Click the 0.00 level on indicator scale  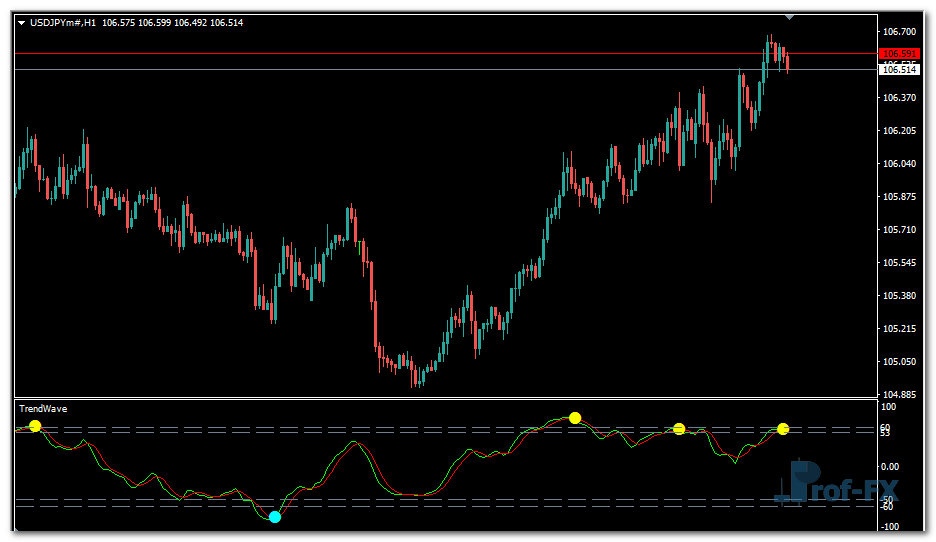point(891,467)
